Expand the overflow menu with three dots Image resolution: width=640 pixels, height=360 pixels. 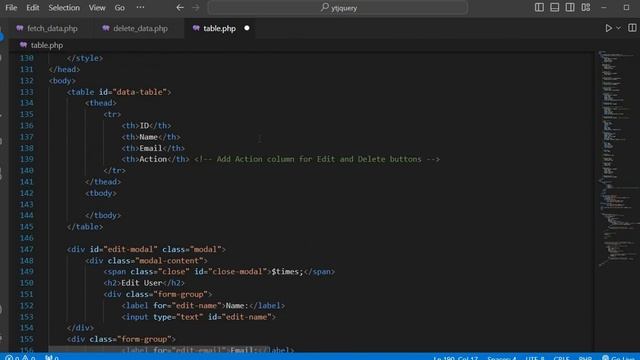click(x=140, y=7)
